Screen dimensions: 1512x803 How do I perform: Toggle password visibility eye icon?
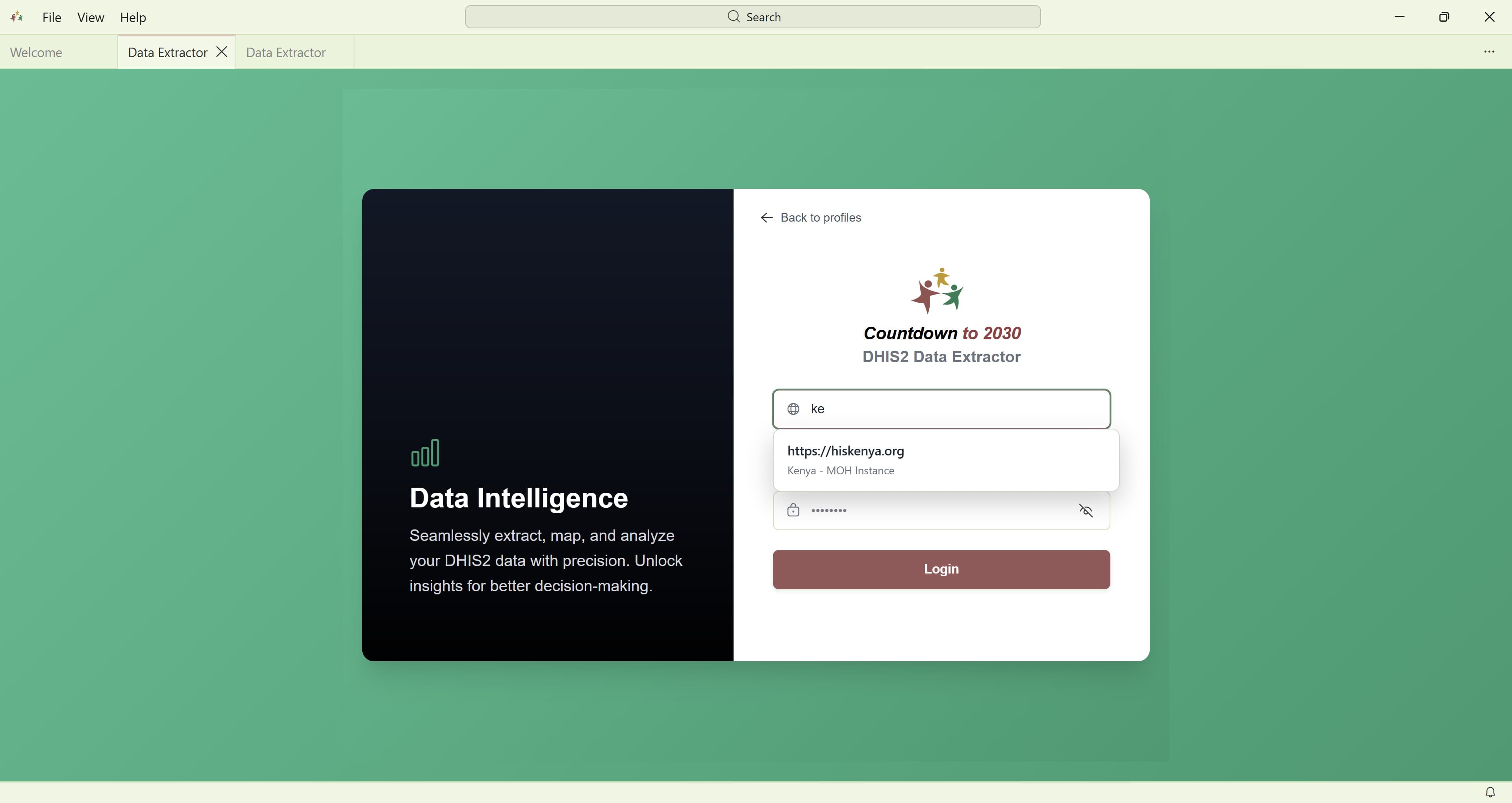pos(1085,511)
